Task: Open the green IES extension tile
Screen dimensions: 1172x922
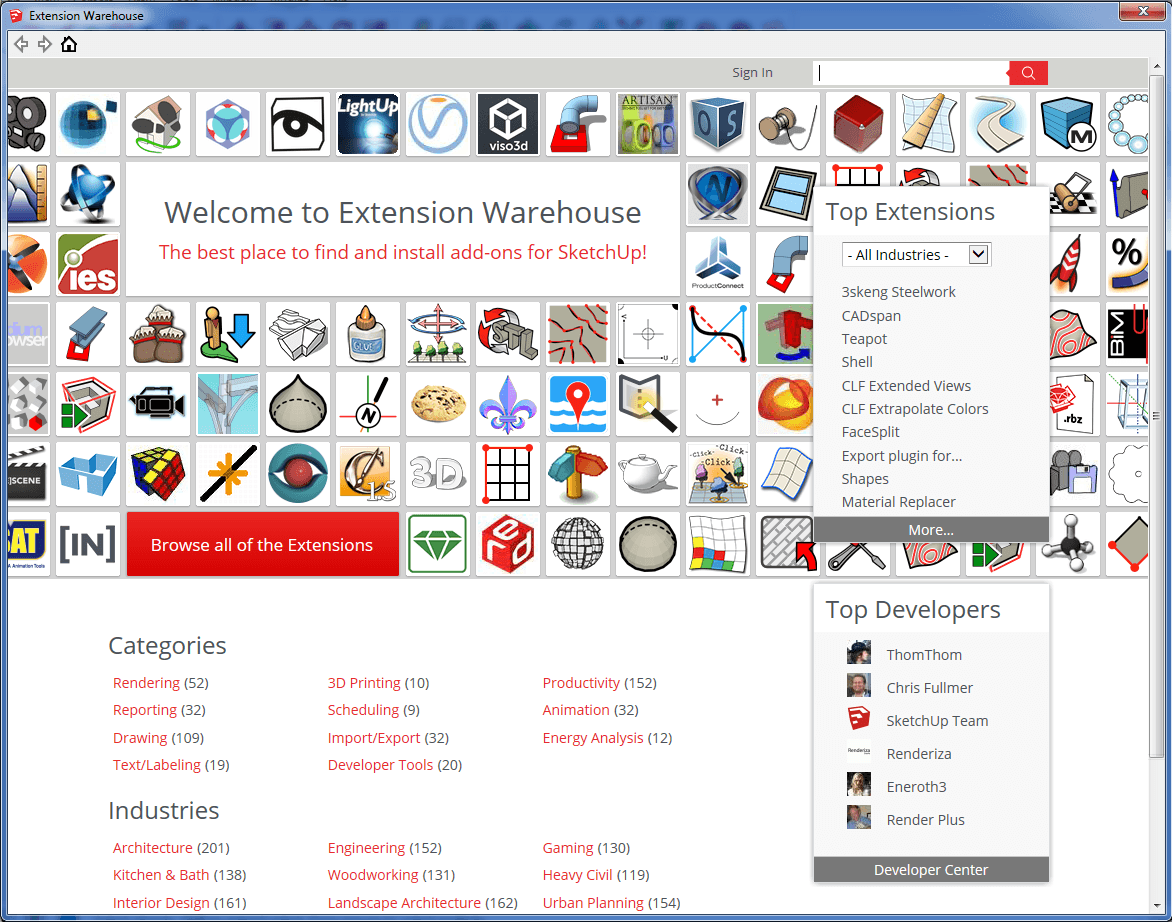Action: point(87,264)
